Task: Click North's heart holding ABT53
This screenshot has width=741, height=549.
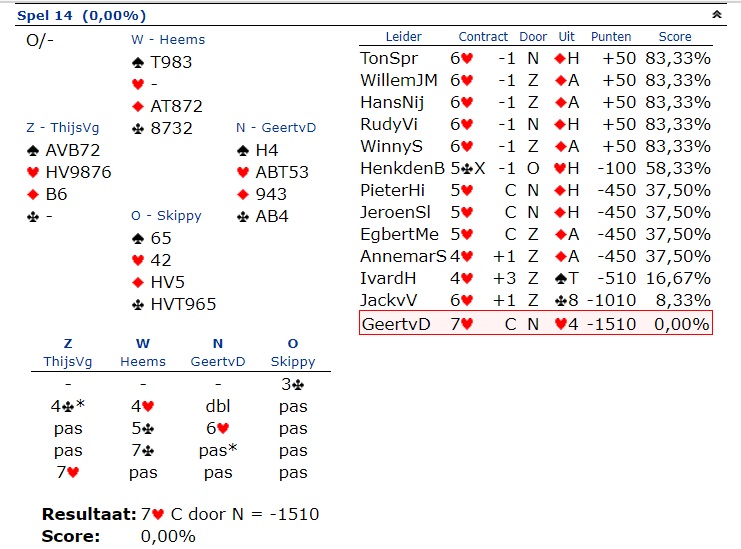Action: (x=273, y=172)
